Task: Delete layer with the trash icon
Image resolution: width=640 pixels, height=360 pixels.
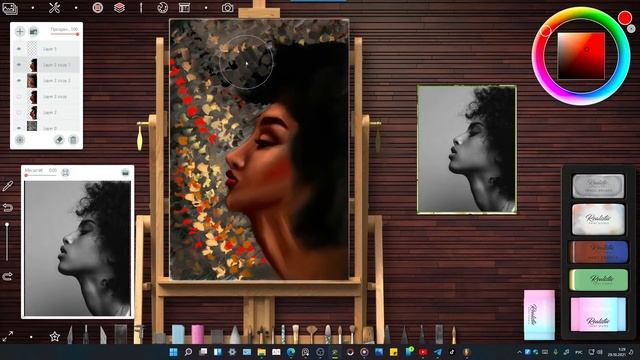Action: 73,140
